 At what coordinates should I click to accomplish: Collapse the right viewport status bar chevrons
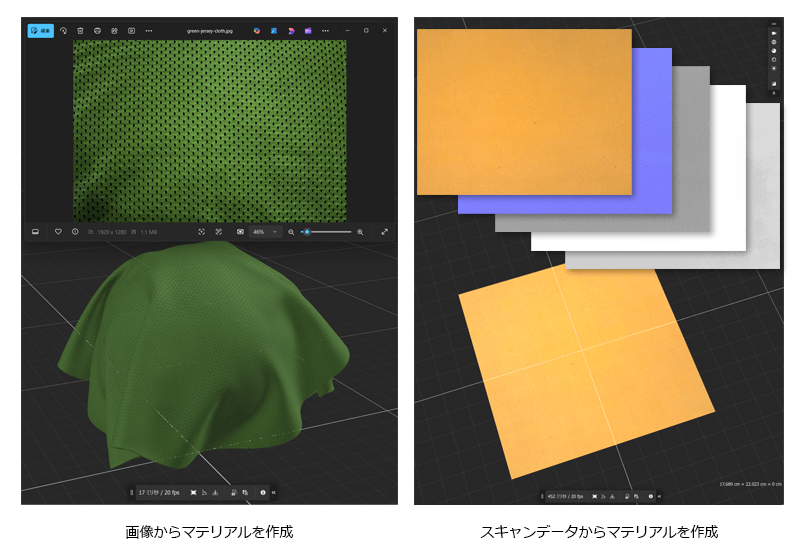pos(659,496)
